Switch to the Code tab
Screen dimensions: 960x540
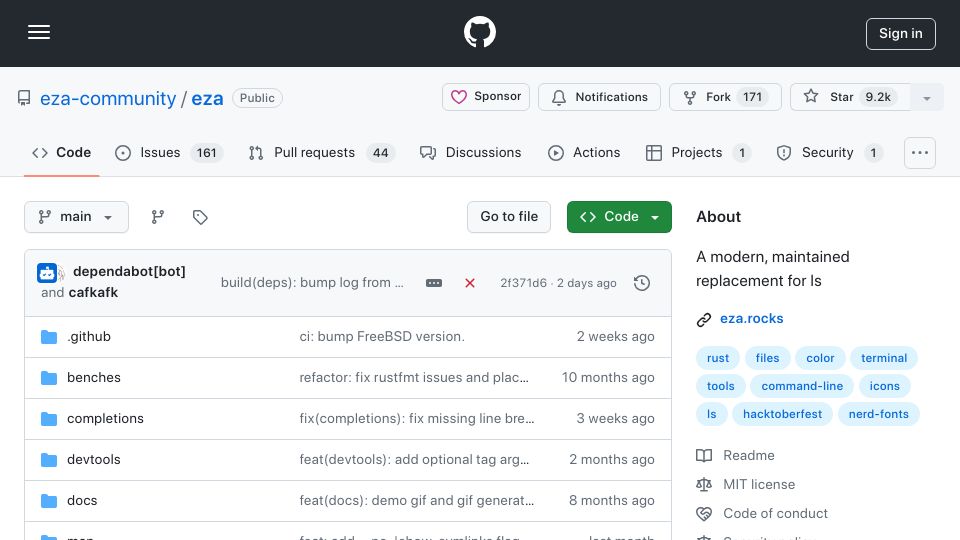click(x=62, y=152)
